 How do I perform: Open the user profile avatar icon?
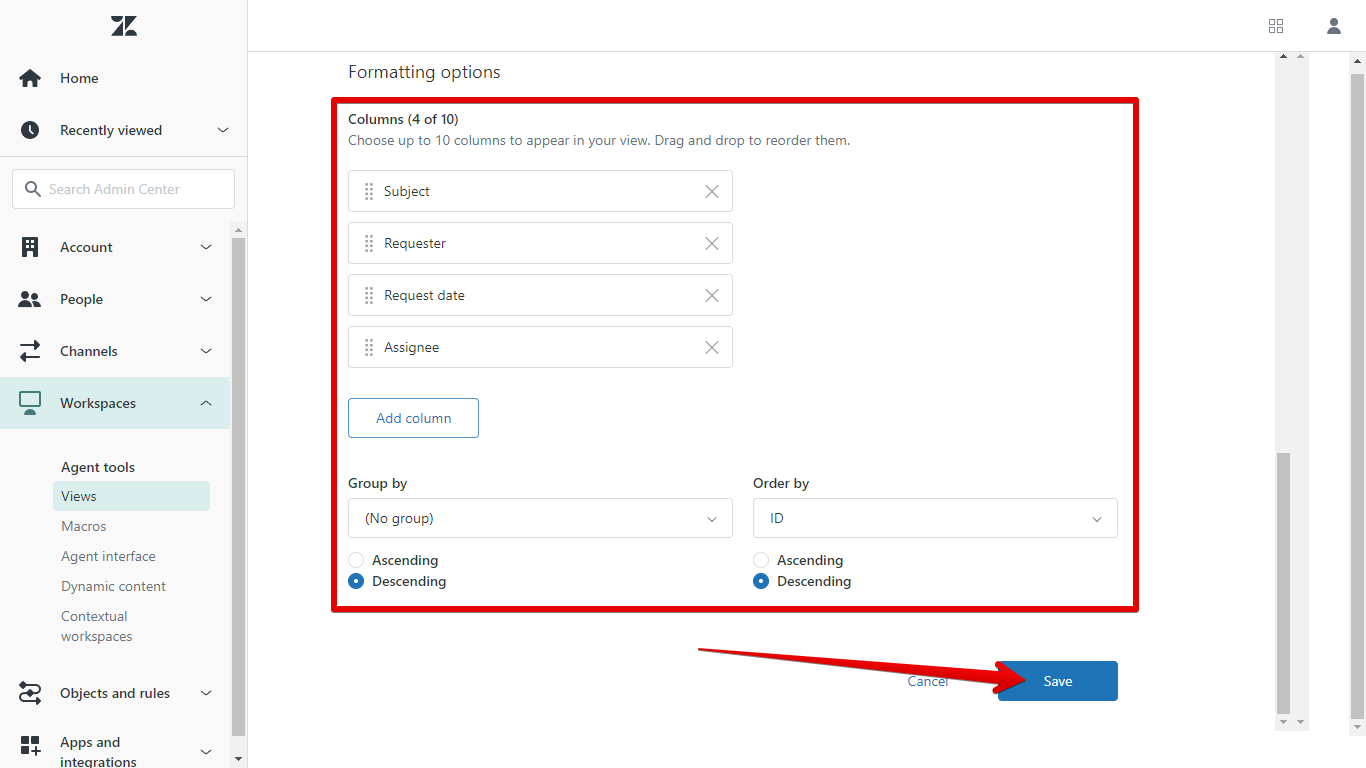(1334, 26)
